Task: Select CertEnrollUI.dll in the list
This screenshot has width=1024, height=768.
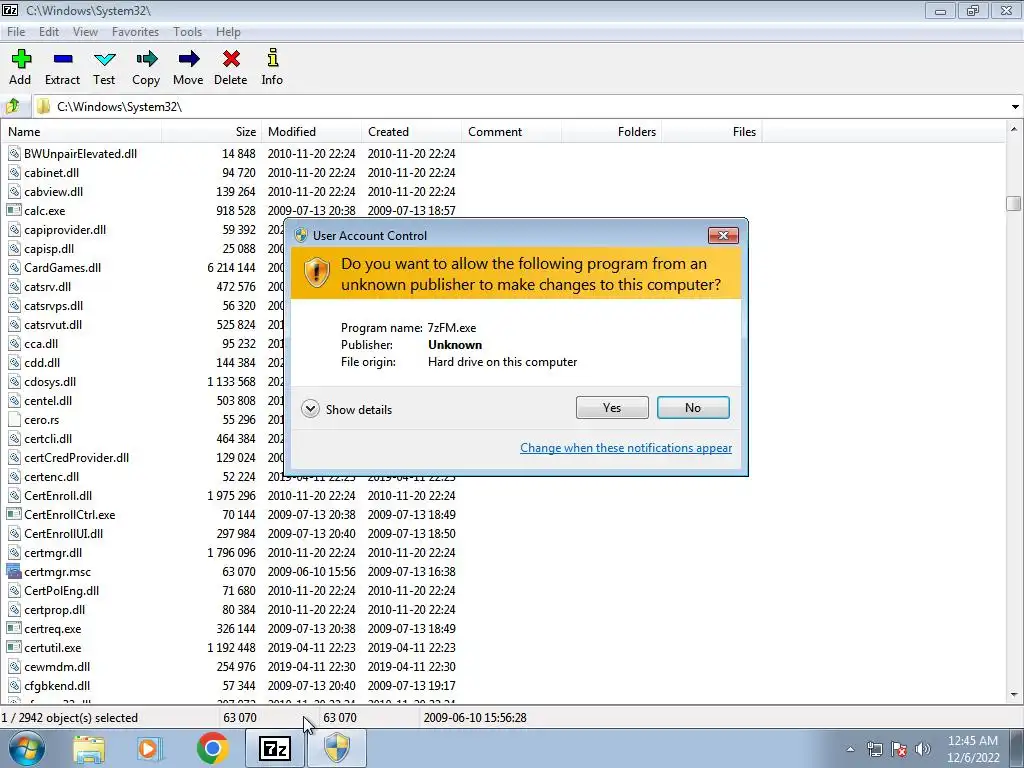Action: click(x=63, y=533)
